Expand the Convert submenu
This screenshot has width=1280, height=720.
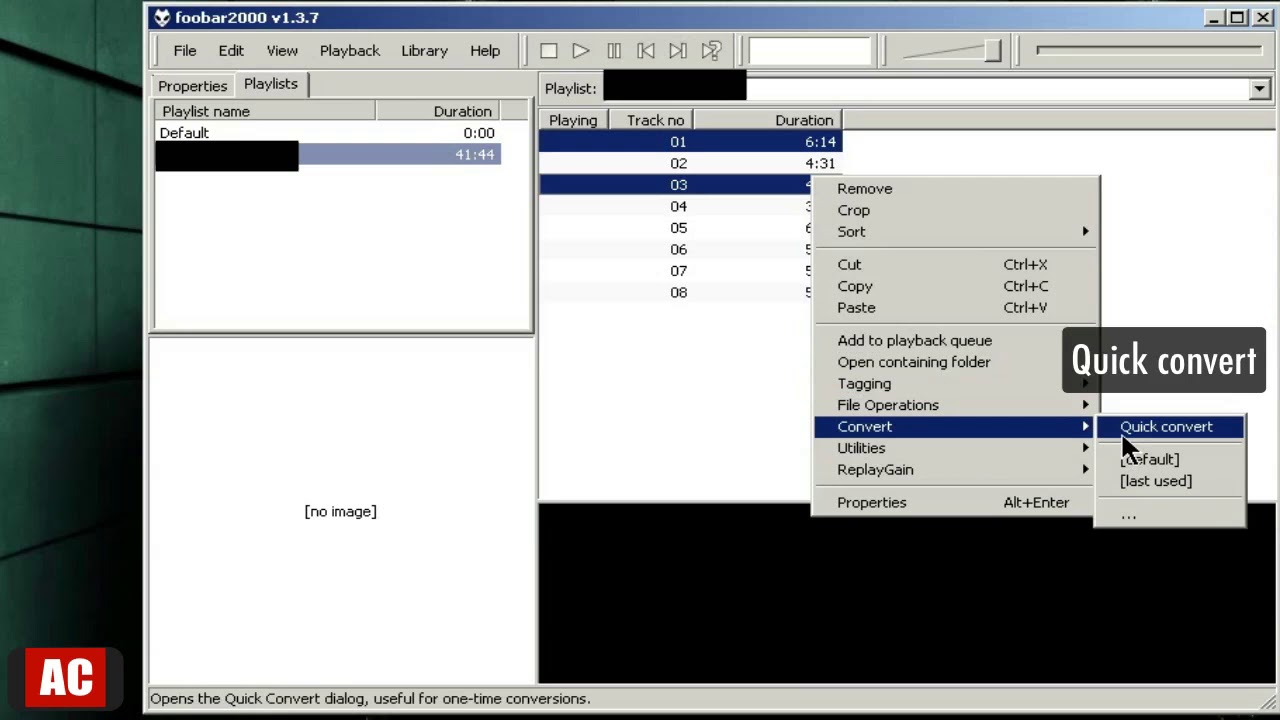pos(955,427)
